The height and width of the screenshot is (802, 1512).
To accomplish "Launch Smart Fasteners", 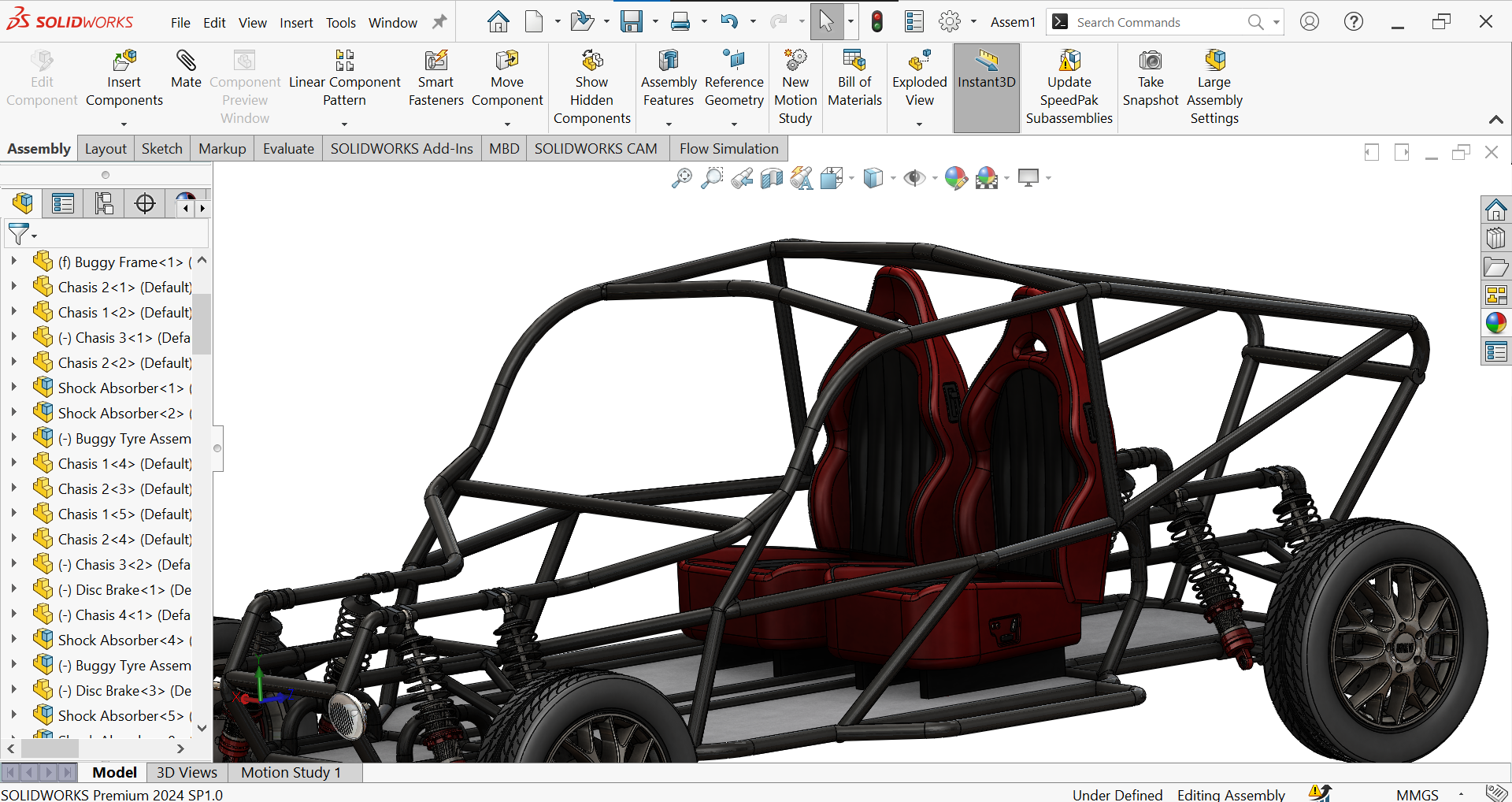I will (435, 79).
